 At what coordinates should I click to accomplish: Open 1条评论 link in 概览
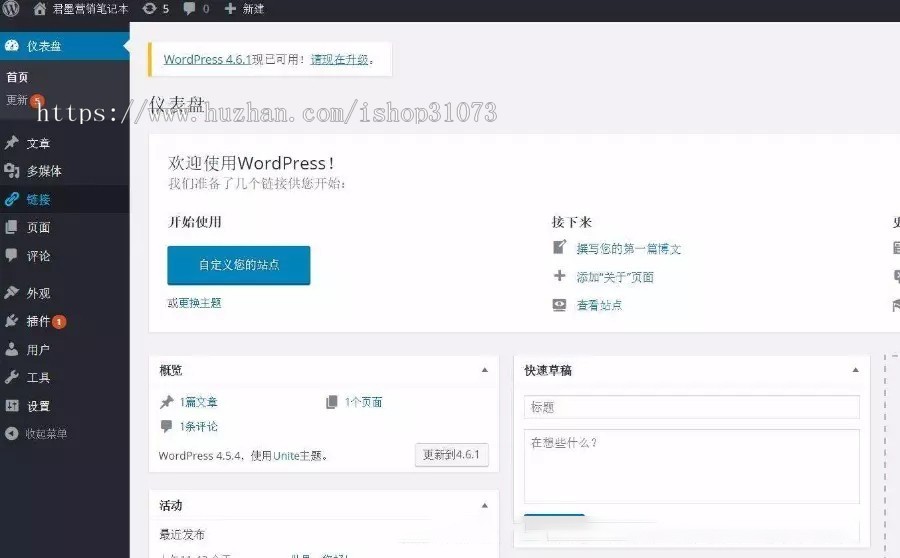199,426
